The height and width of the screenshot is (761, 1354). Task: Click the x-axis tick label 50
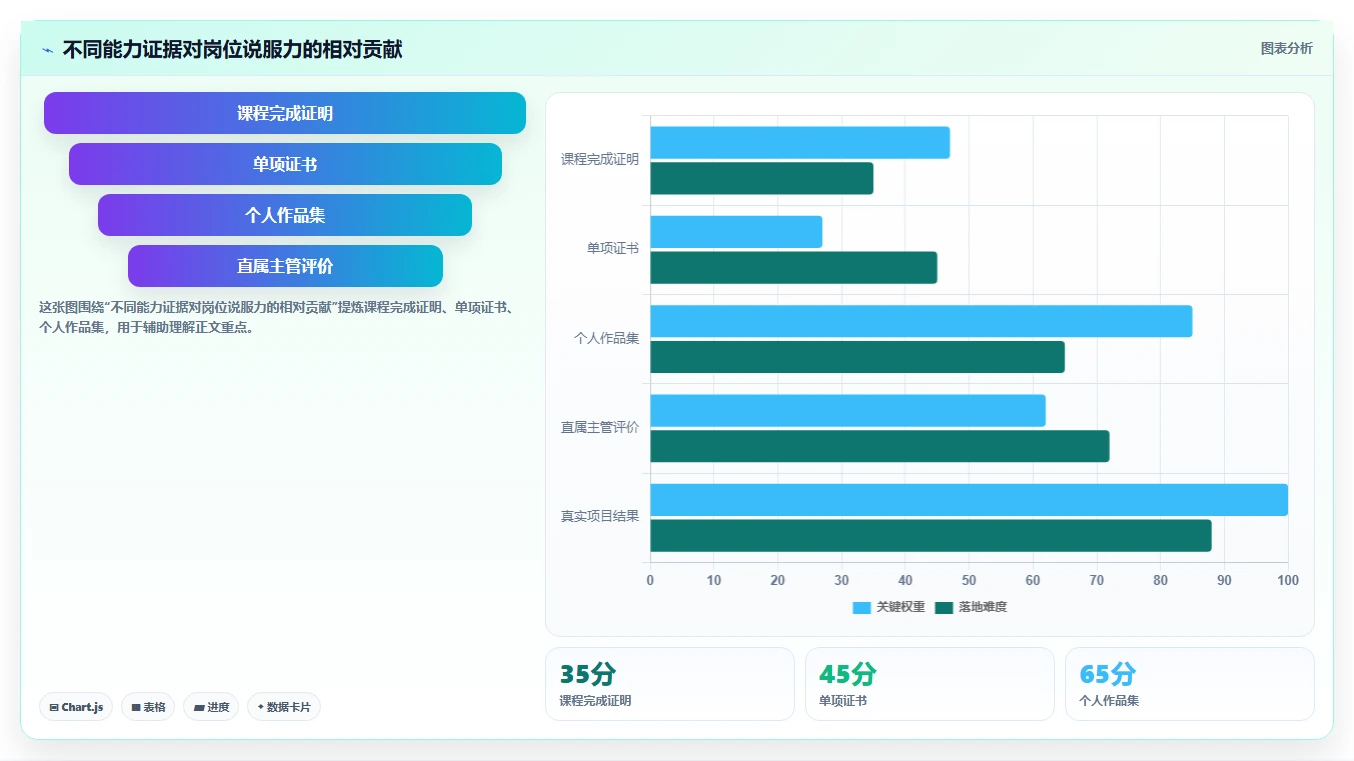(969, 580)
